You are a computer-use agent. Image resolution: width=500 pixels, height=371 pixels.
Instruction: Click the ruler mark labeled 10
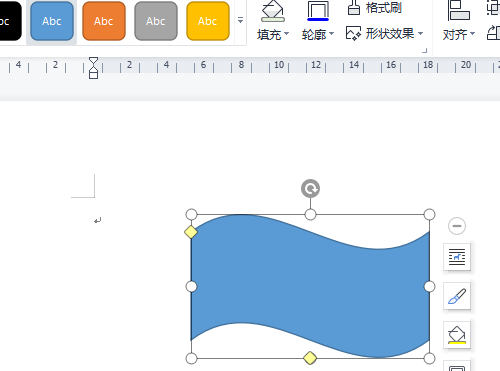pos(279,65)
